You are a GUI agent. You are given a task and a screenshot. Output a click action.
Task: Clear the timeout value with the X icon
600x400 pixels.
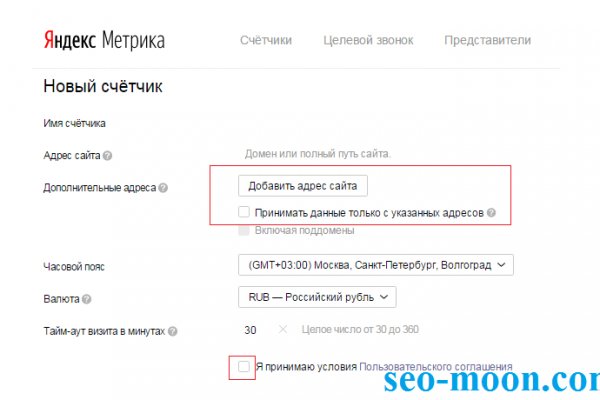(282, 329)
